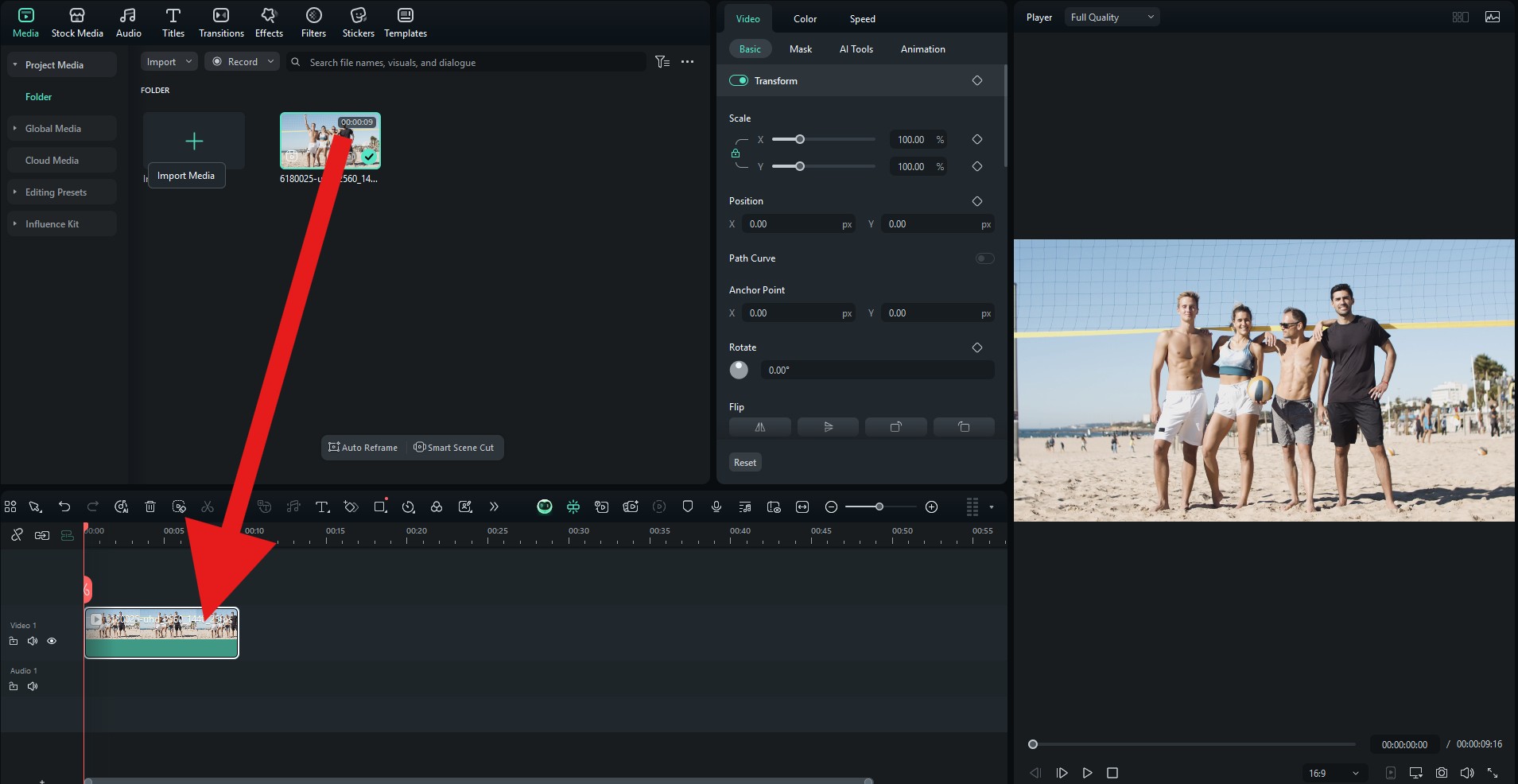Click the Reset button
The image size is (1518, 784).
point(745,463)
